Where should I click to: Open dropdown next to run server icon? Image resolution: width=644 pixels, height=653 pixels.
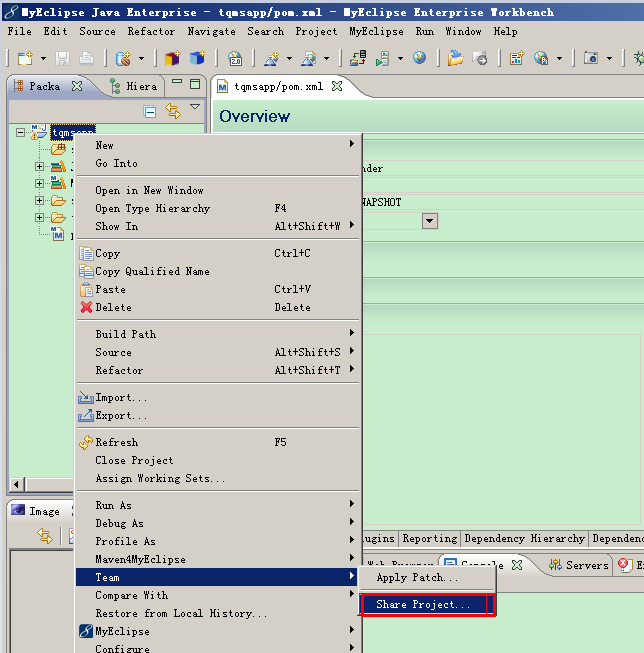[400, 59]
